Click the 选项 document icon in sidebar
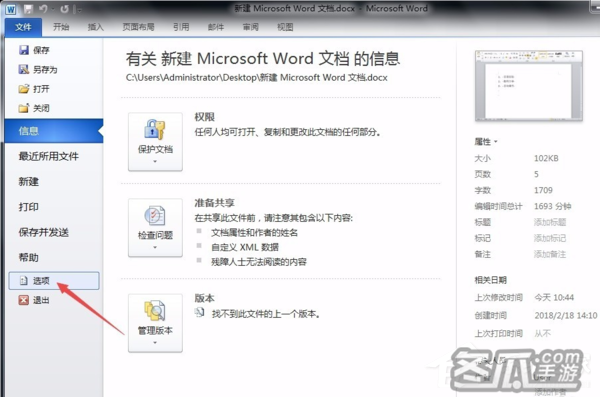600x397 pixels. (x=24, y=281)
